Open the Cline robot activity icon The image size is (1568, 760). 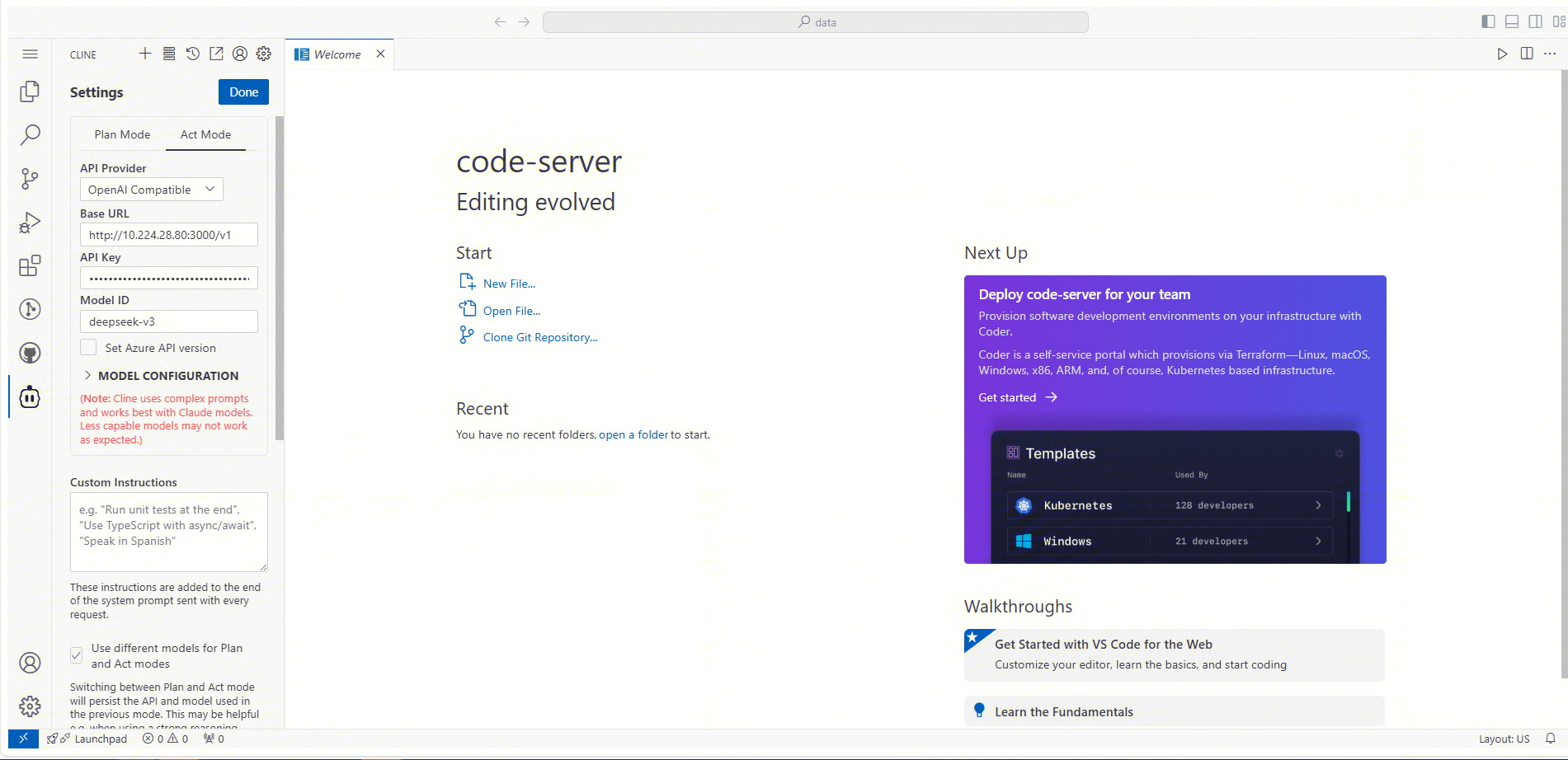[x=30, y=397]
